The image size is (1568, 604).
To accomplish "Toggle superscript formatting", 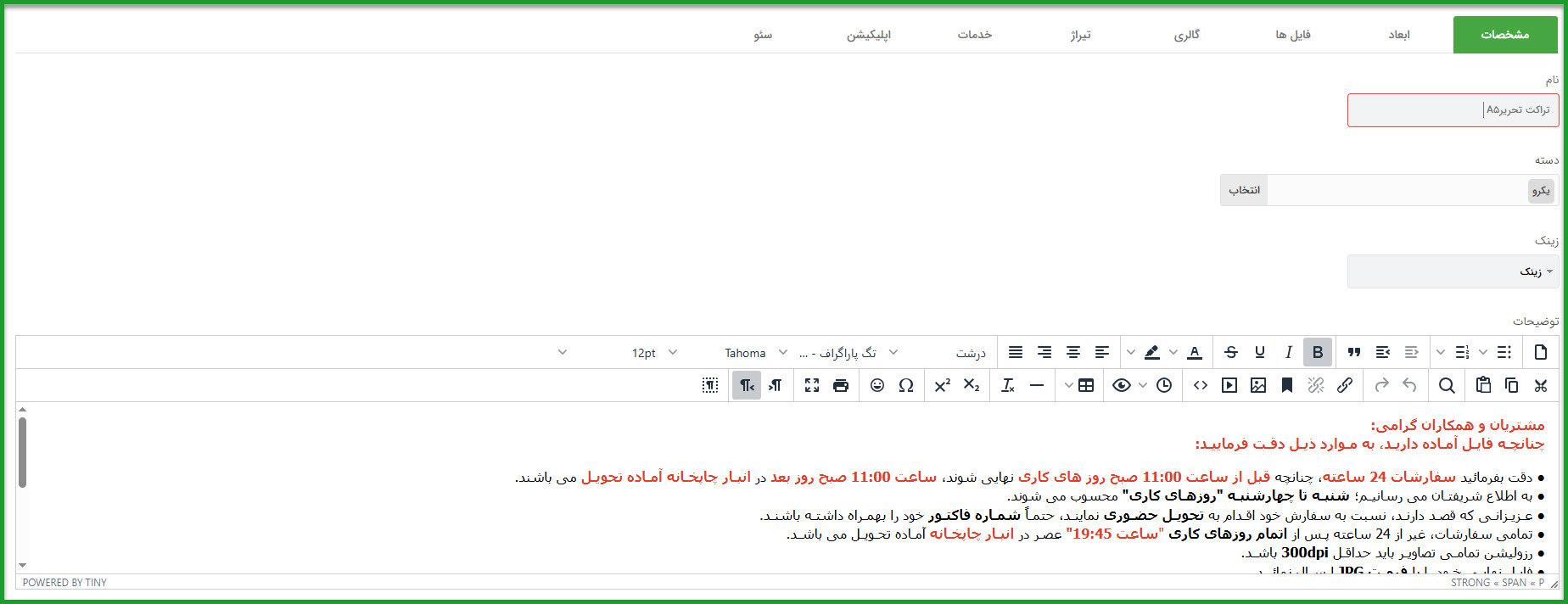I will click(943, 385).
